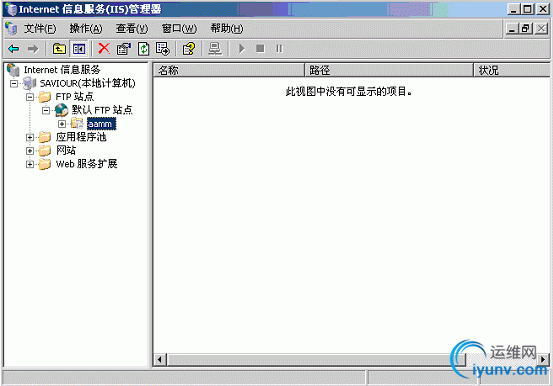This screenshot has height=386, width=553.
Task: Toggle the console tree pane icon
Action: [x=79, y=49]
